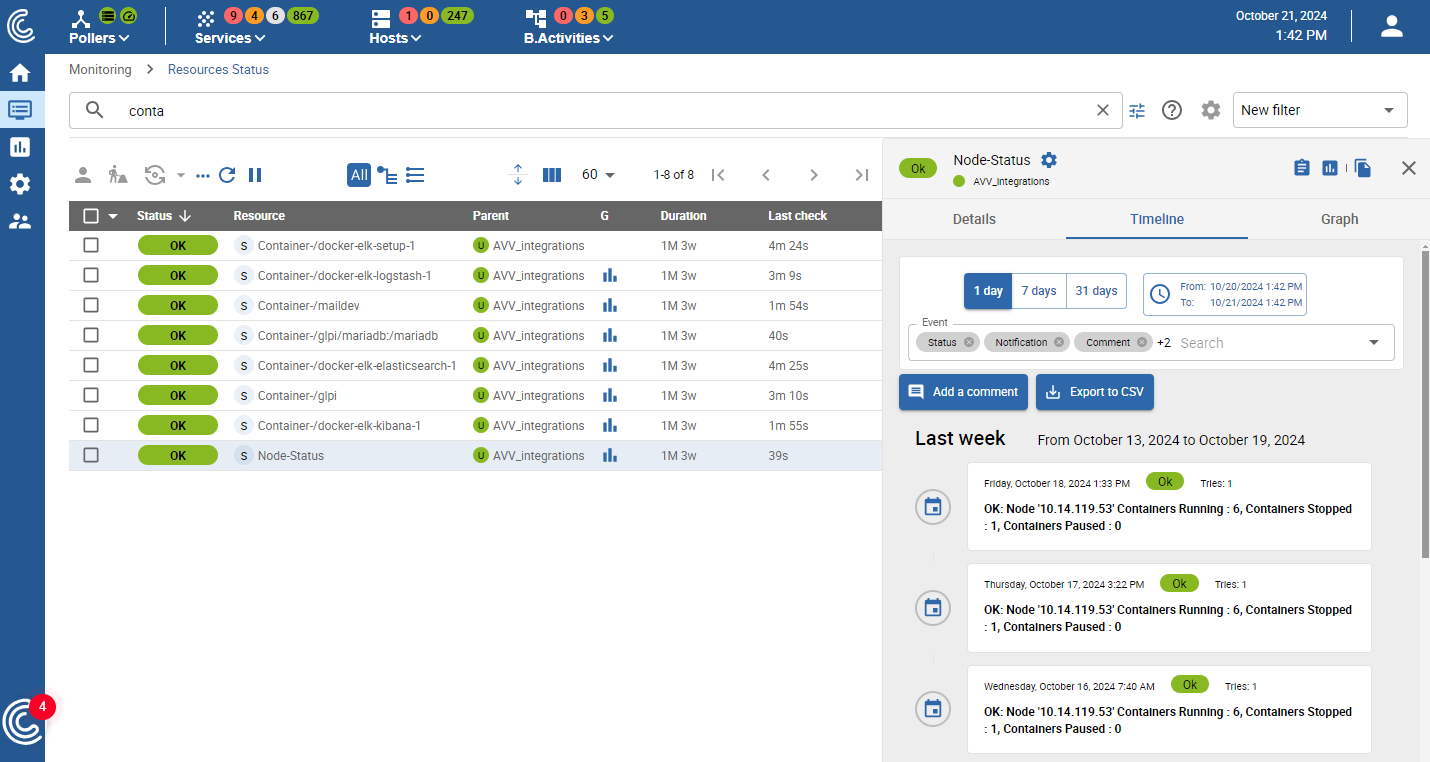Image resolution: width=1430 pixels, height=762 pixels.
Task: Refresh the resources list
Action: pos(226,174)
